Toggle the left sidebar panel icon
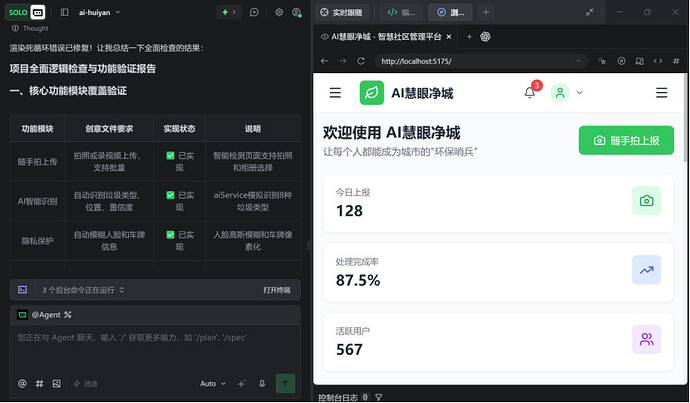 (x=65, y=12)
